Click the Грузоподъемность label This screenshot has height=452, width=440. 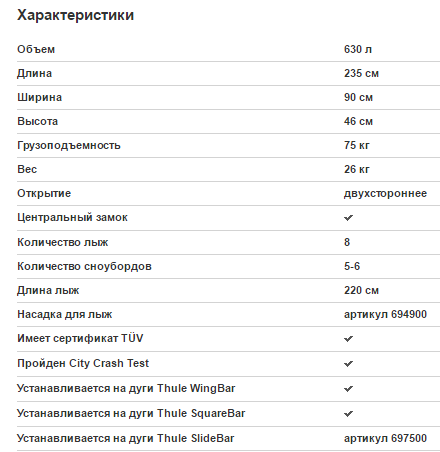69,146
